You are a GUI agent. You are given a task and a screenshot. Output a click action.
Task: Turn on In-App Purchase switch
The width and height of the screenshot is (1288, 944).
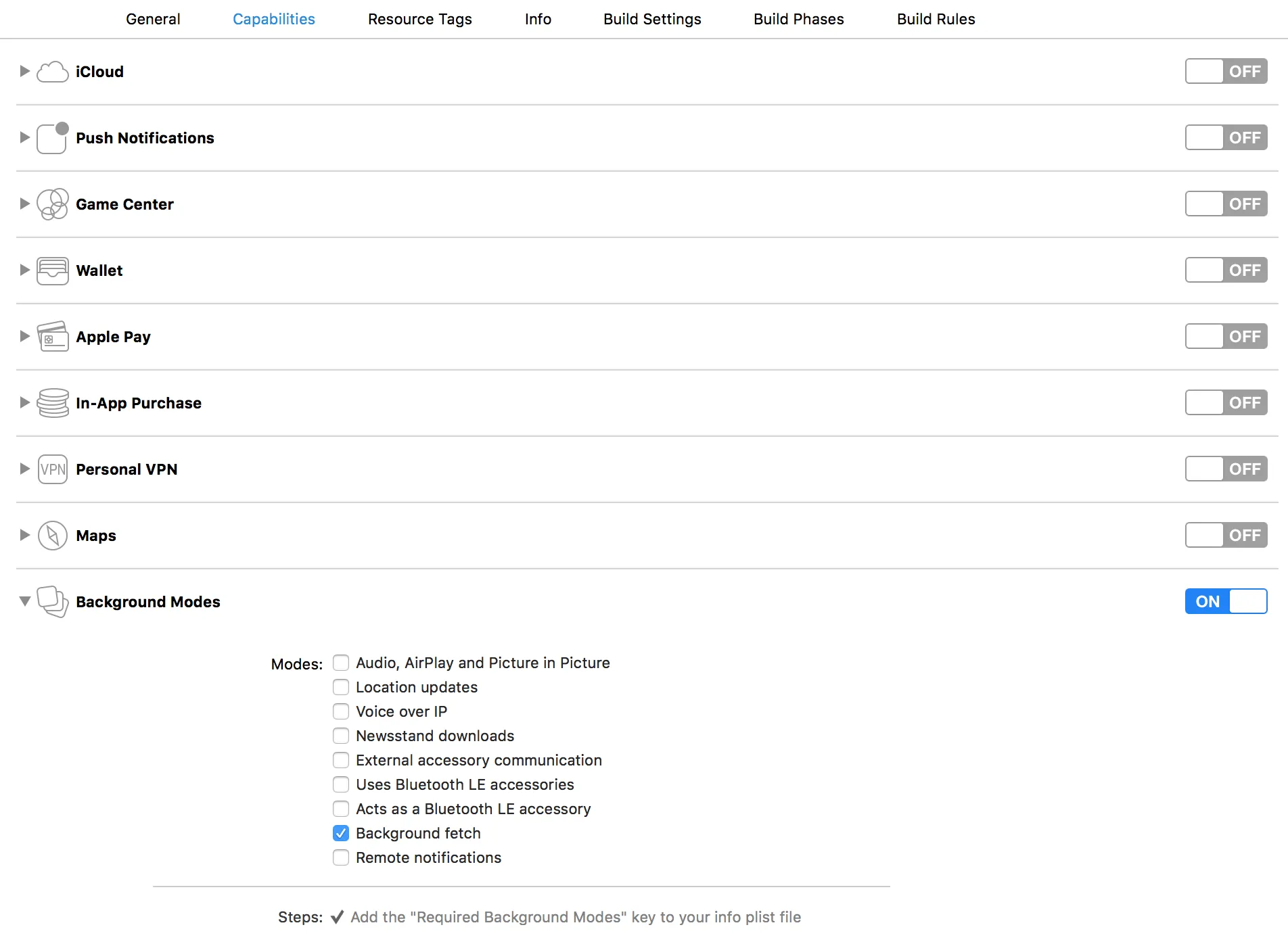pos(1226,402)
